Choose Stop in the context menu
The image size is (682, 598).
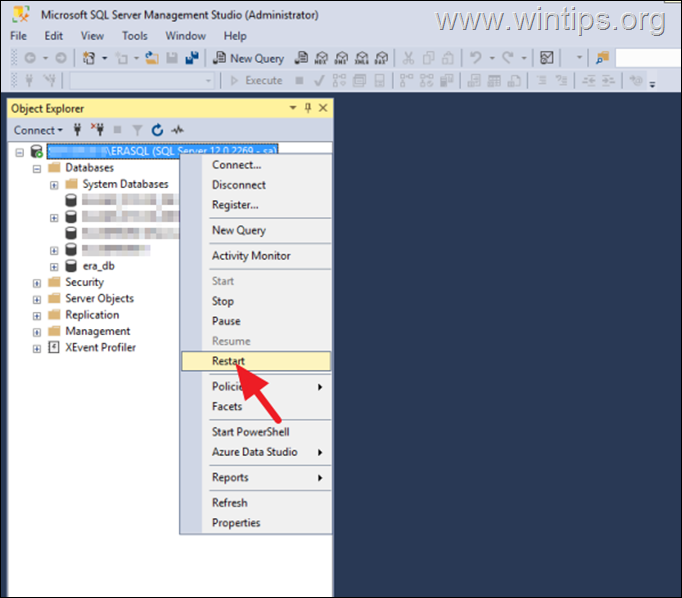tap(256, 301)
